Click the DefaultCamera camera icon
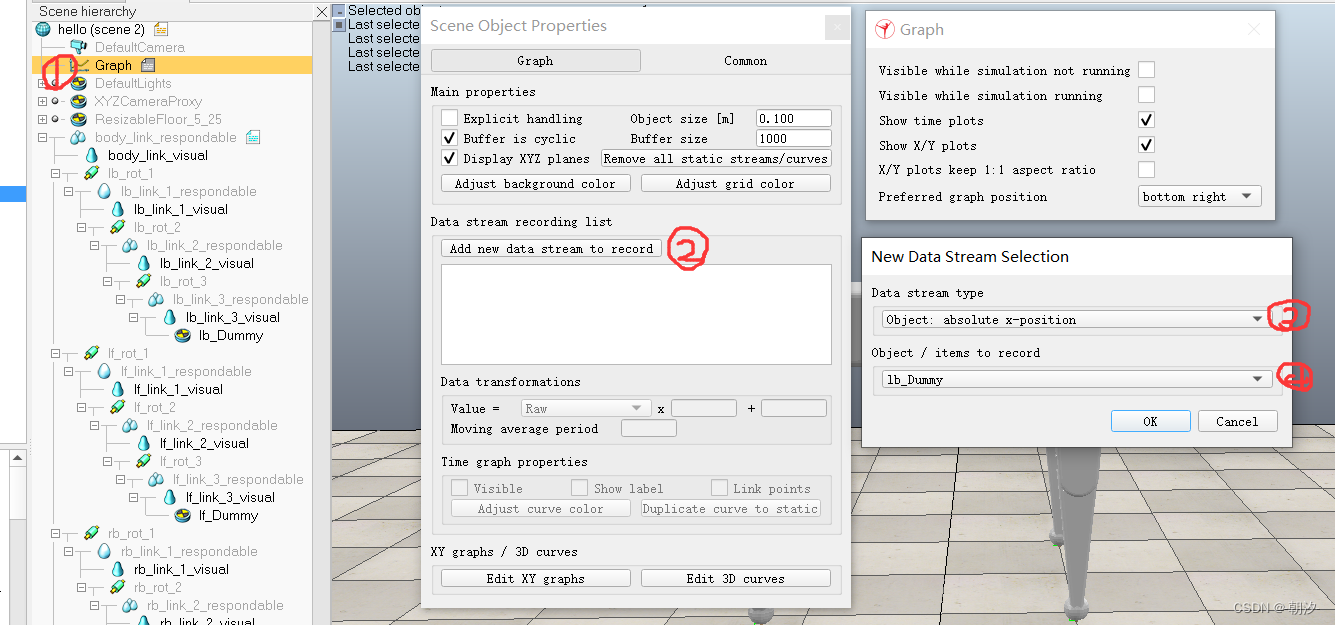Viewport: 1335px width, 625px height. point(79,46)
